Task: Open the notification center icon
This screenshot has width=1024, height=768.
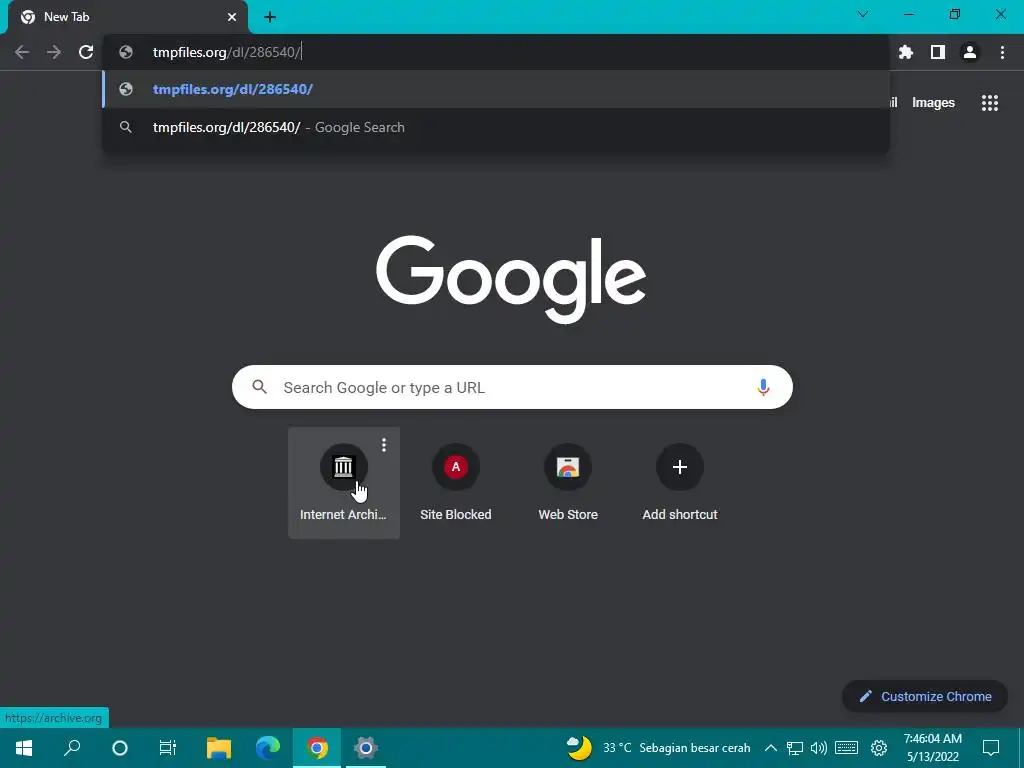Action: (x=991, y=748)
